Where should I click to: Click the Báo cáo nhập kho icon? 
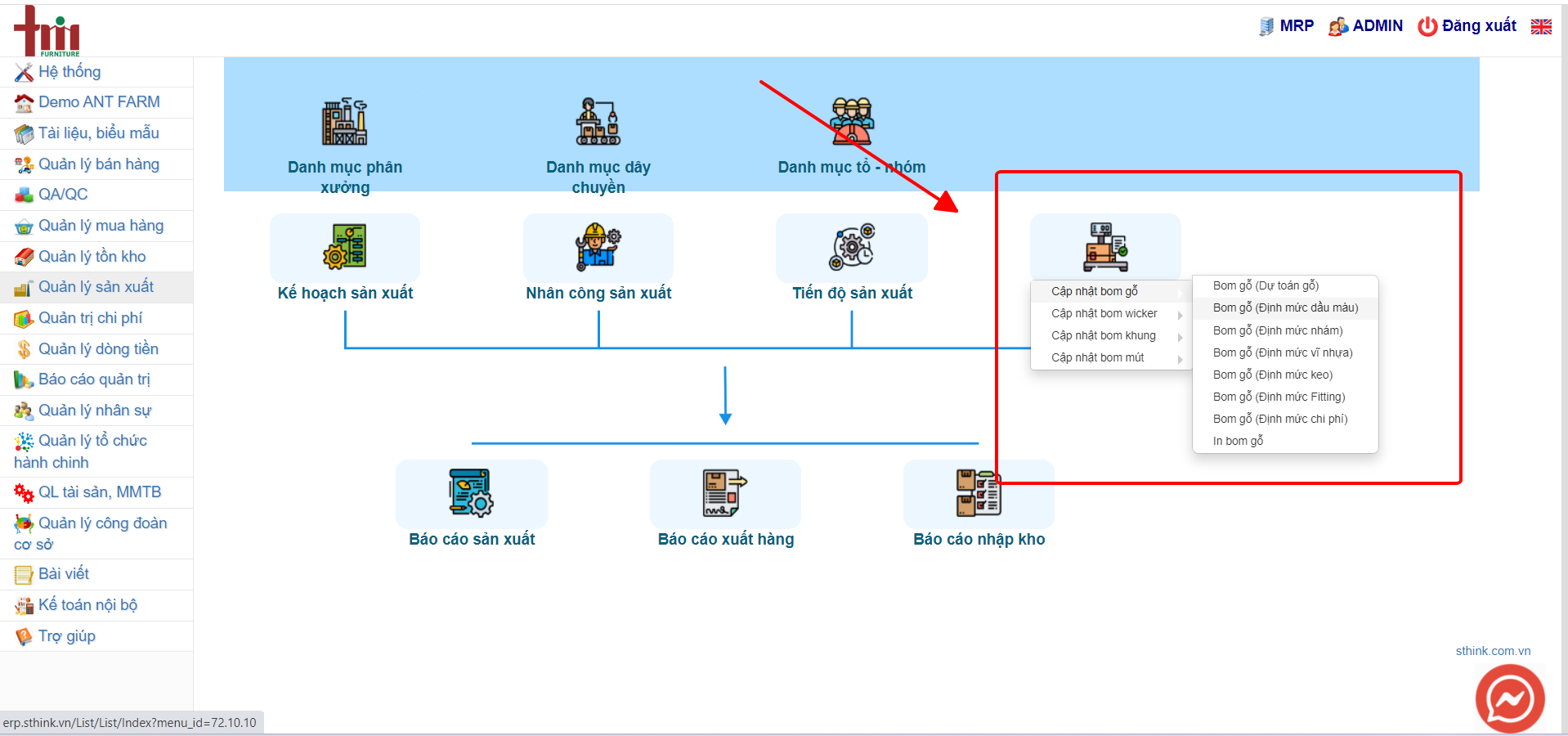pyautogui.click(x=979, y=492)
